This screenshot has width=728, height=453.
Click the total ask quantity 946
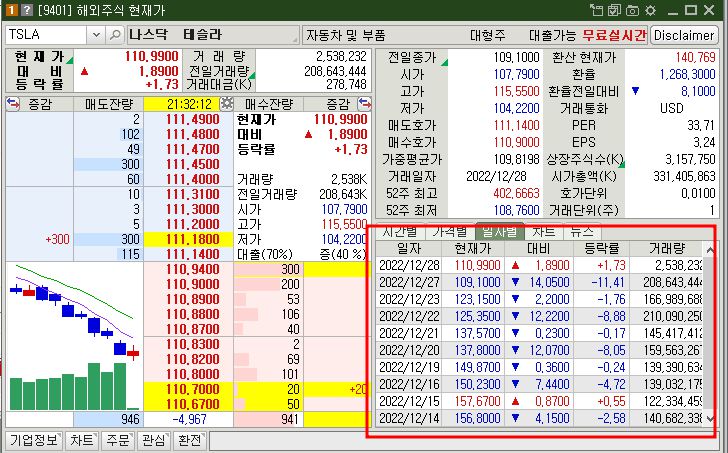[130, 420]
